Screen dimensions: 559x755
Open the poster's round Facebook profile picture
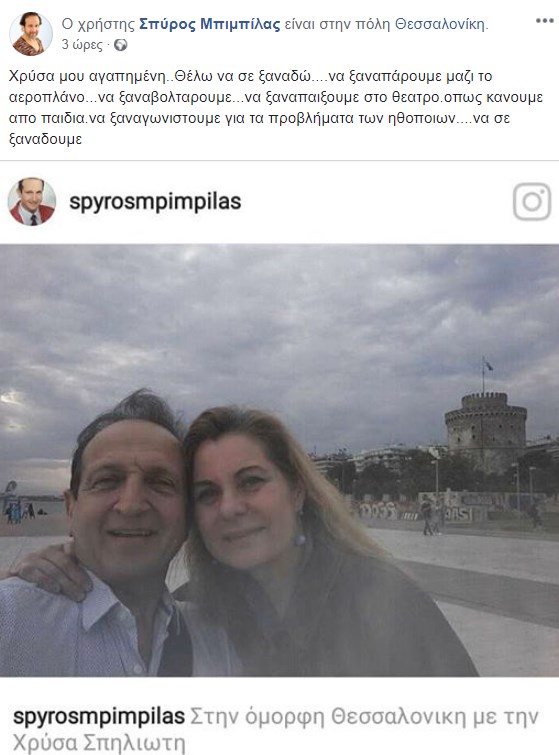click(31, 34)
